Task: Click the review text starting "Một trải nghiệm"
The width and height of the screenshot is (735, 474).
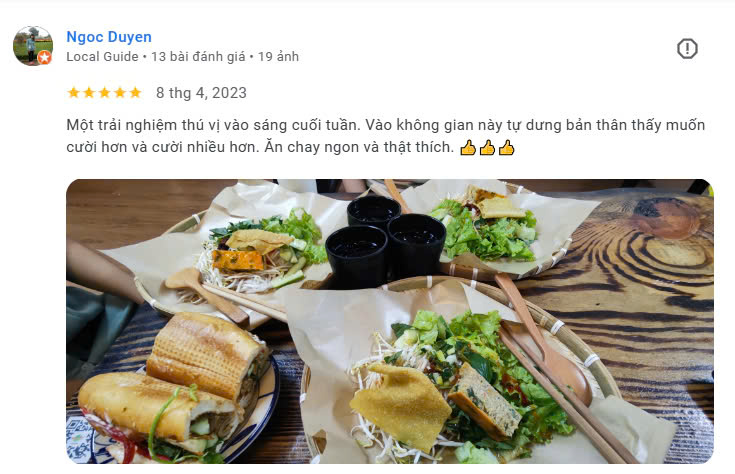Action: (385, 136)
